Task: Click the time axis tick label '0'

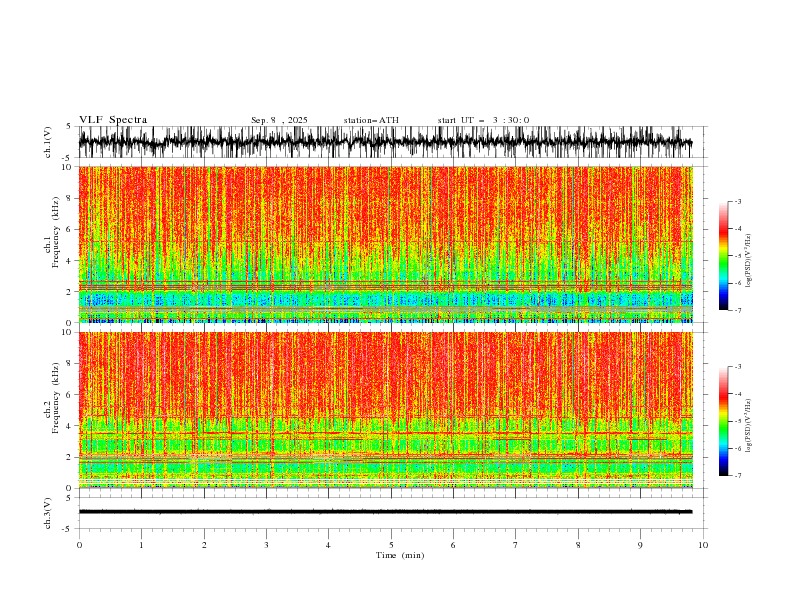Action: point(79,545)
